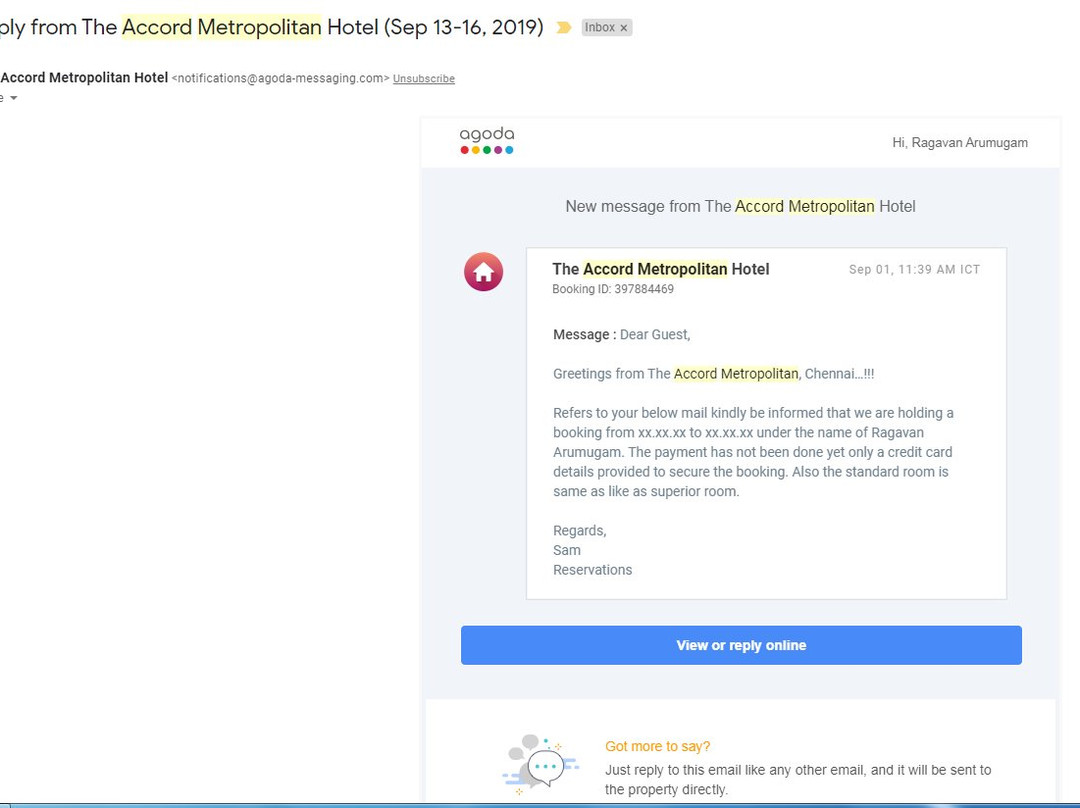Click the yellow importance marker beside the subject

point(564,28)
